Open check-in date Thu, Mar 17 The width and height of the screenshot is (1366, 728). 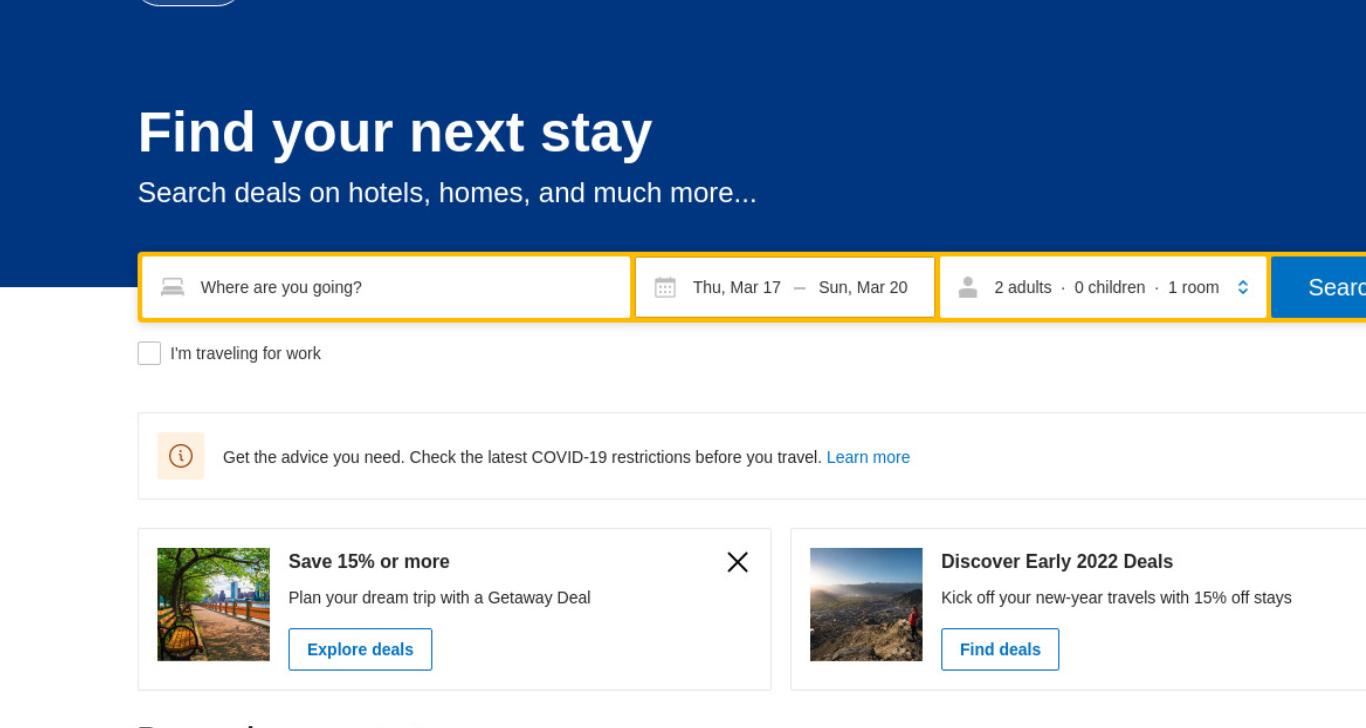pyautogui.click(x=736, y=287)
